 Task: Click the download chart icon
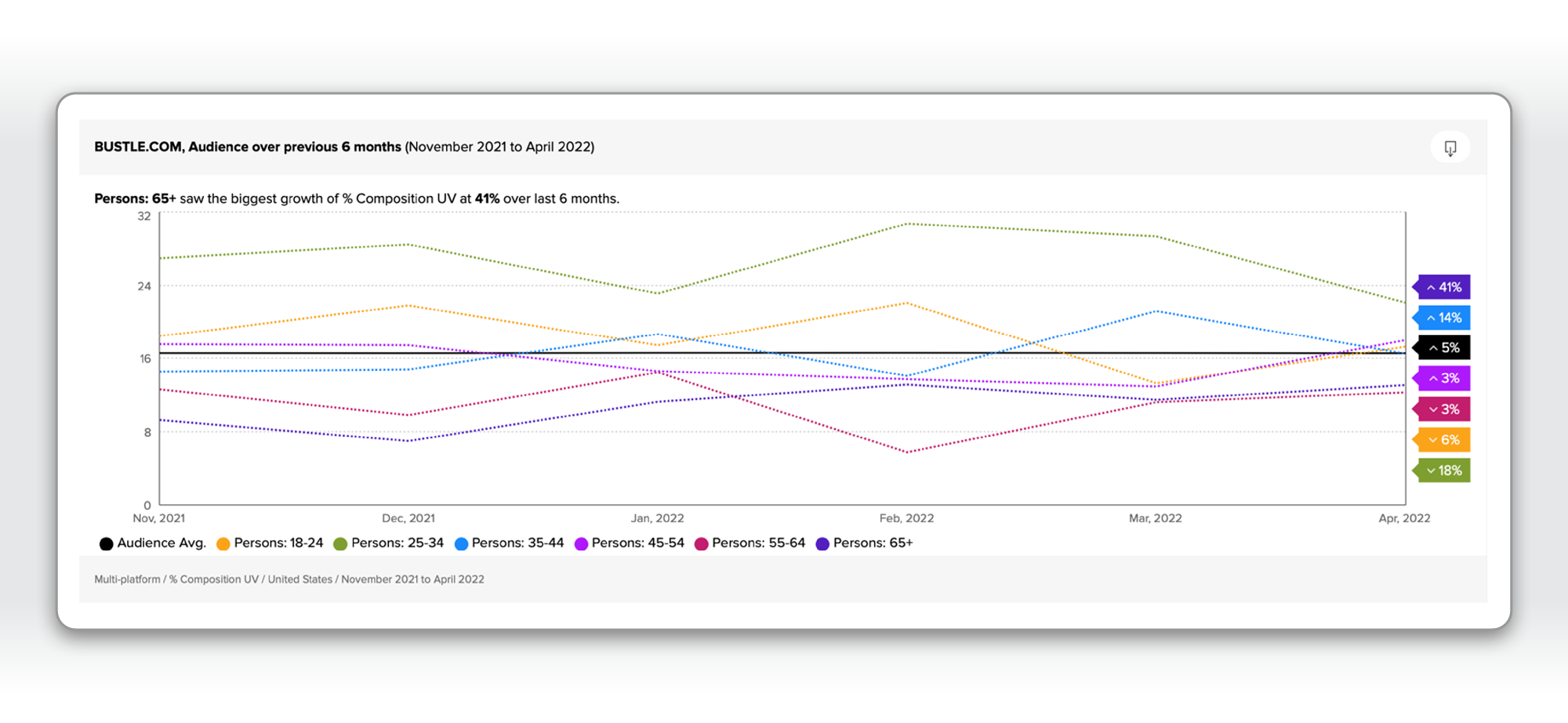click(x=1450, y=147)
